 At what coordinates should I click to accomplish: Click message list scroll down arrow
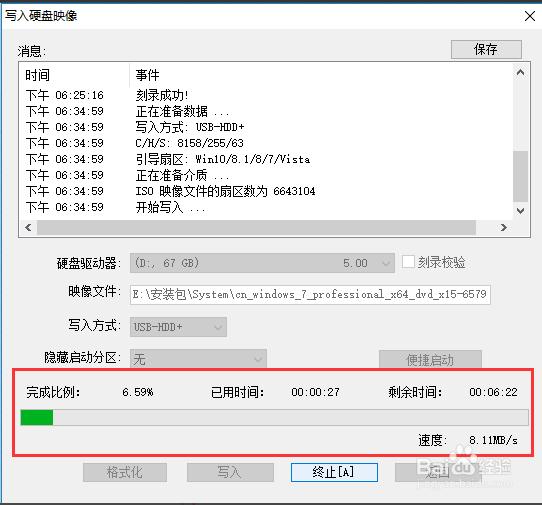click(520, 211)
